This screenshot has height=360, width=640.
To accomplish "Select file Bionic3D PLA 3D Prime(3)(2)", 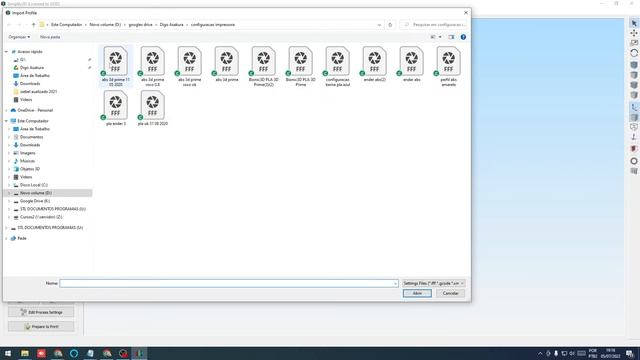I will (264, 66).
